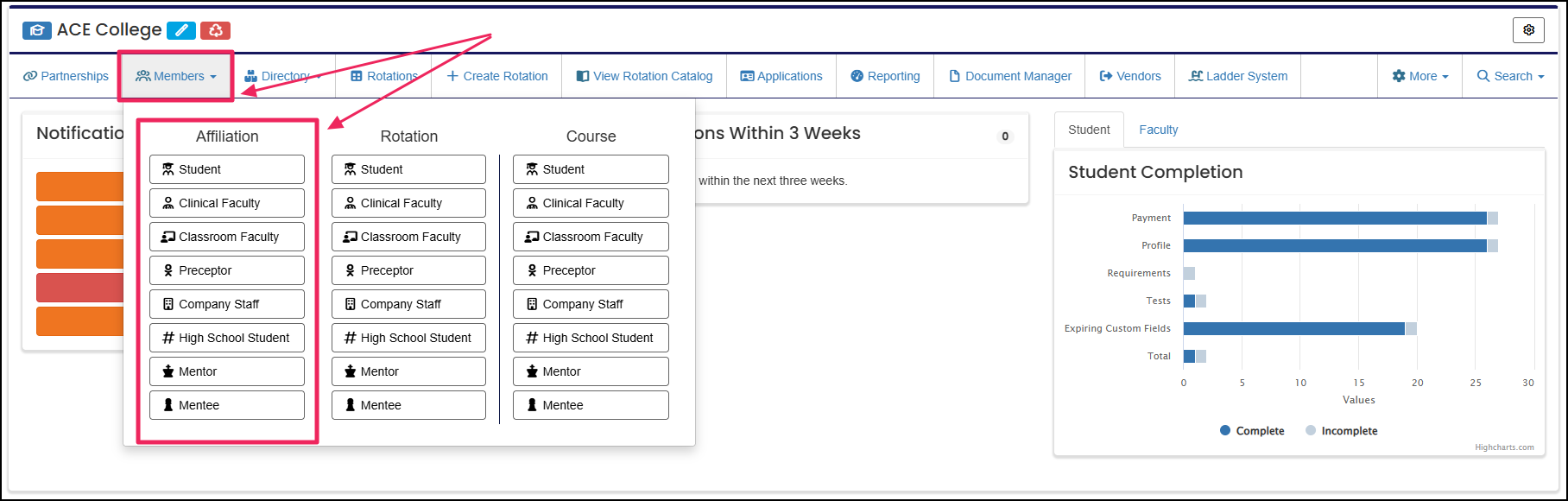Switch to the Faculty completion tab
Viewport: 1568px width, 501px height.
point(1158,130)
